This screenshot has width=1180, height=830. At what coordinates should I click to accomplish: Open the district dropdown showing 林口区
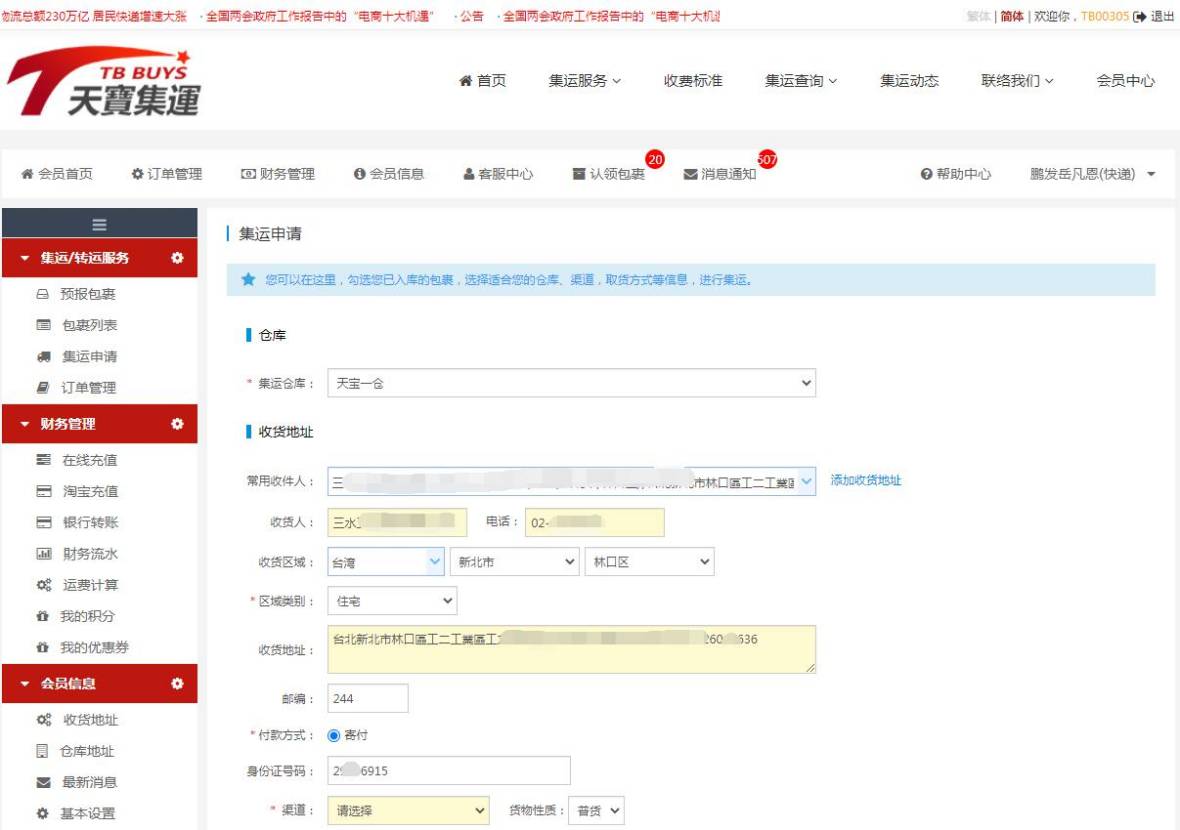coord(649,561)
